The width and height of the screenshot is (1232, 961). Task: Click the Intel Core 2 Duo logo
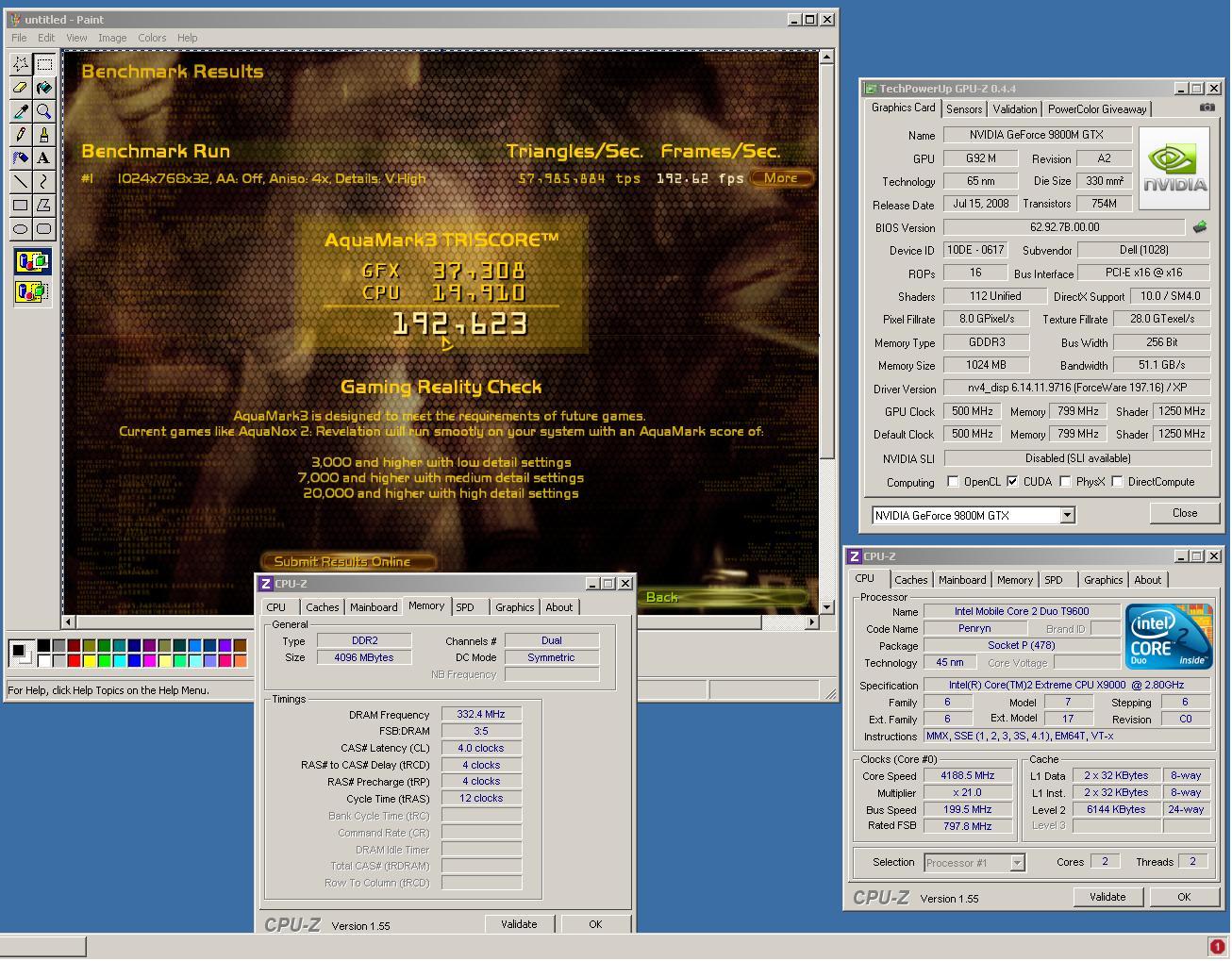[1169, 638]
